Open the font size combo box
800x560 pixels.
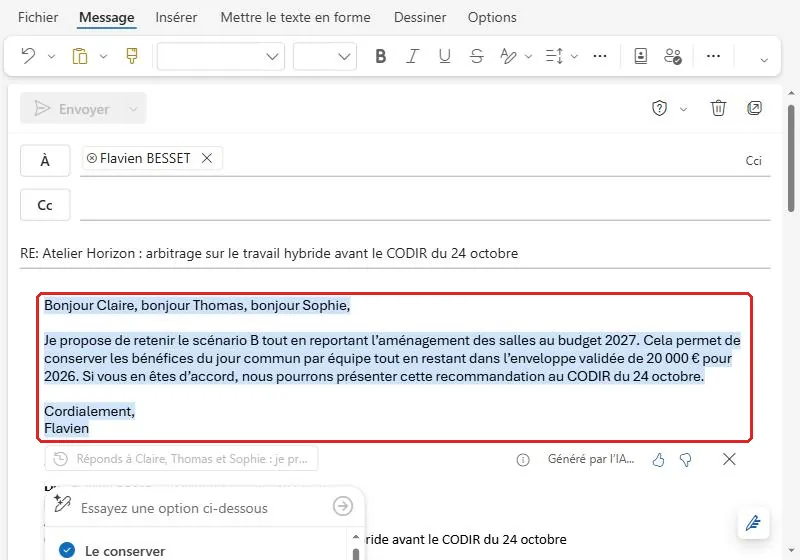click(324, 56)
